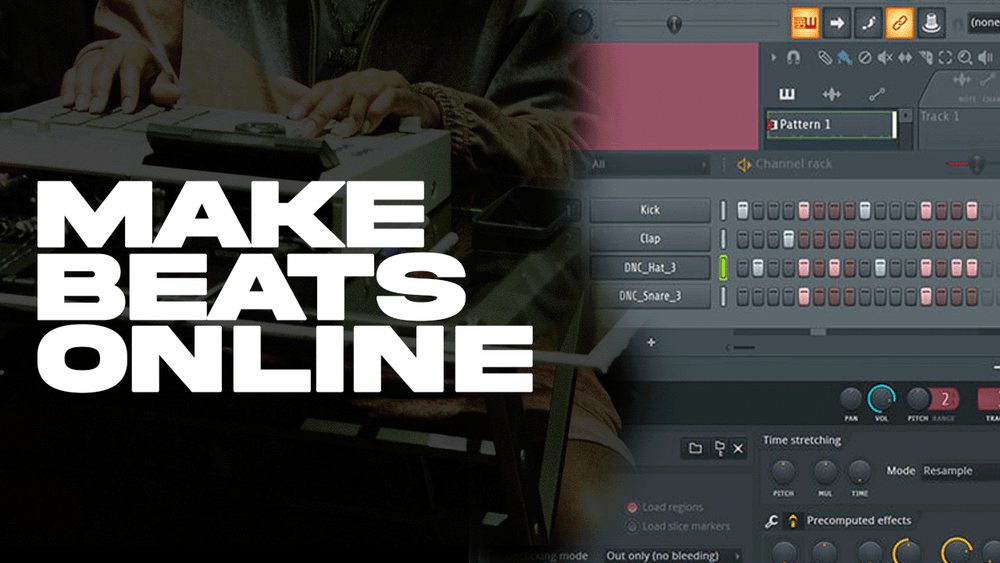Select the paint brush tool in playlist

(844, 58)
